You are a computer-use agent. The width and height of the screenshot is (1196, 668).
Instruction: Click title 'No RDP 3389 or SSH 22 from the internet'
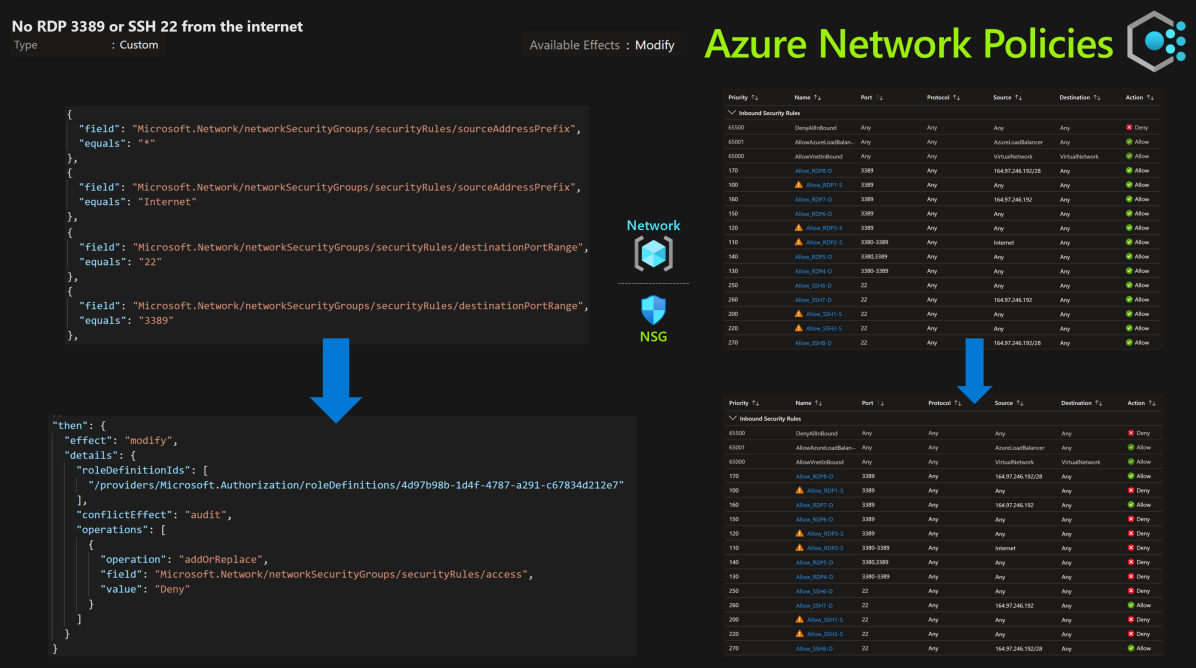157,26
